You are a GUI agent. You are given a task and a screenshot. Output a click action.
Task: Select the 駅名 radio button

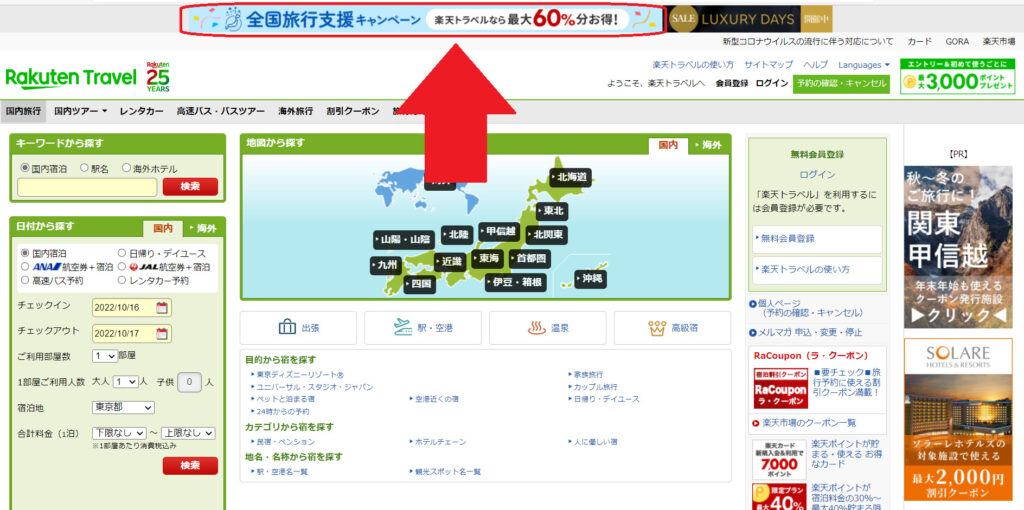pyautogui.click(x=84, y=168)
